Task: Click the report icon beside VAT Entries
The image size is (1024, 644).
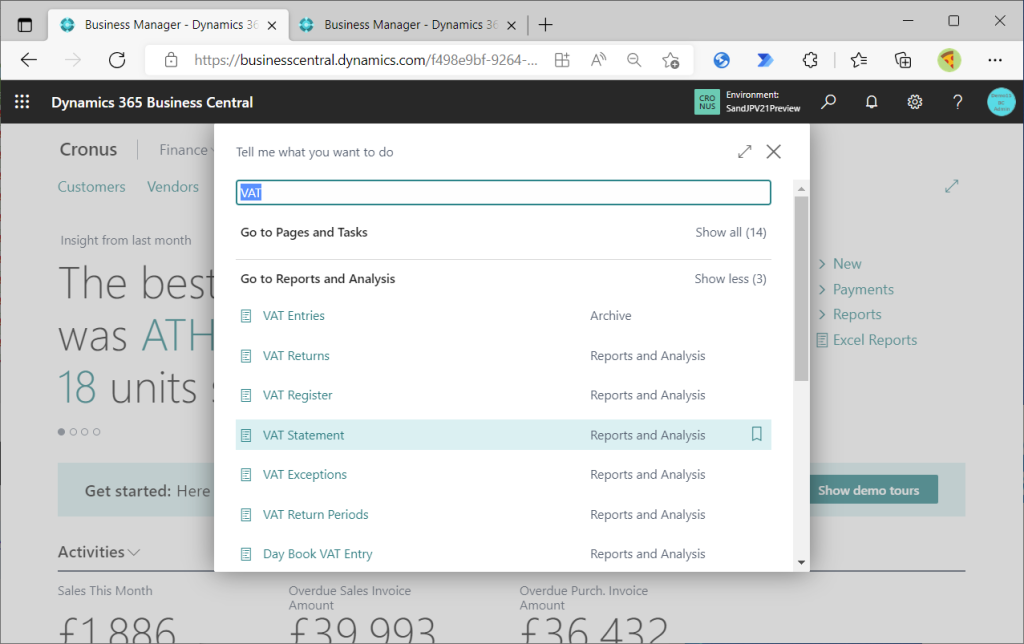Action: [246, 316]
